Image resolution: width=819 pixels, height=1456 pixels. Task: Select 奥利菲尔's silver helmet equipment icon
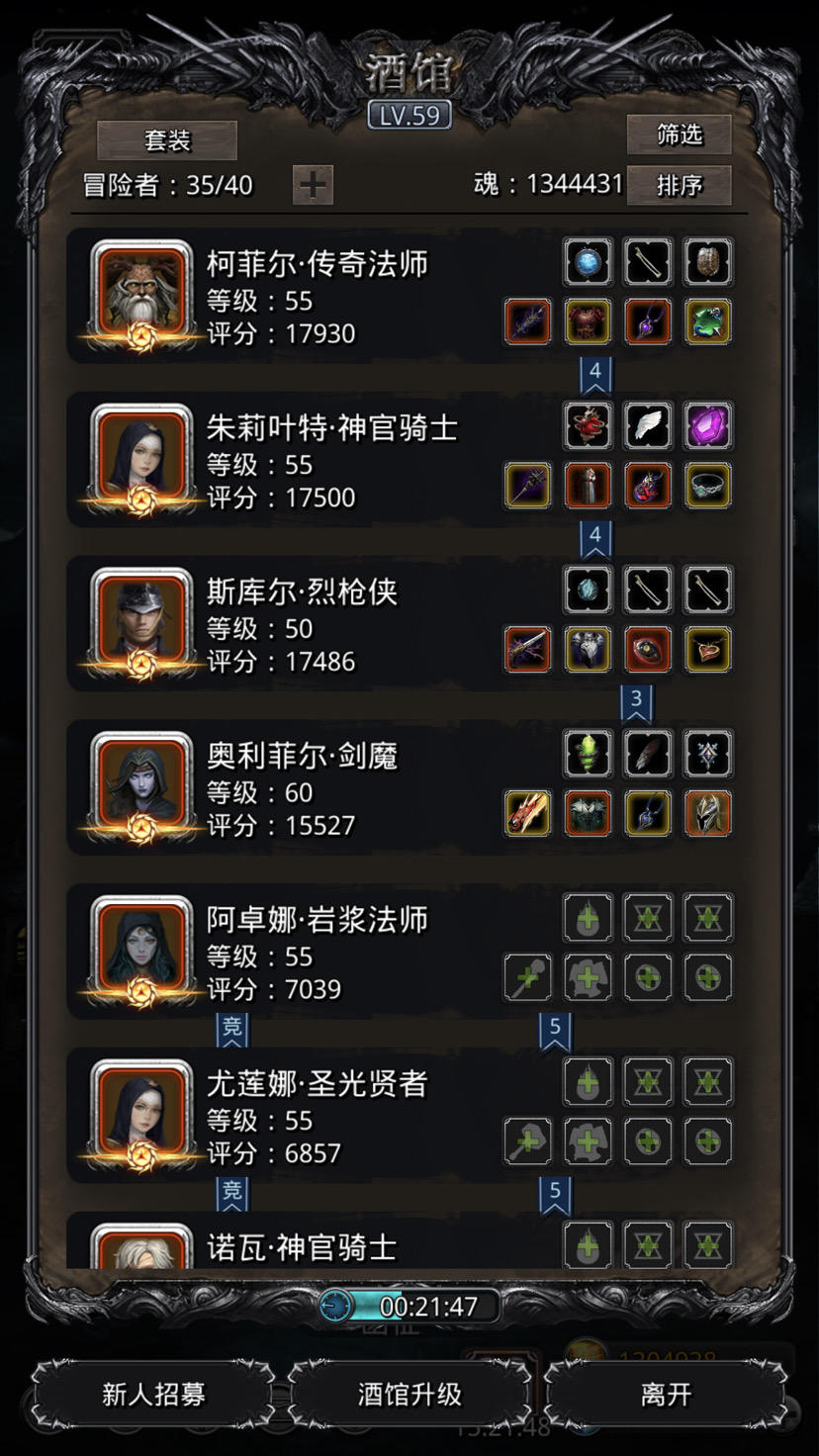708,814
